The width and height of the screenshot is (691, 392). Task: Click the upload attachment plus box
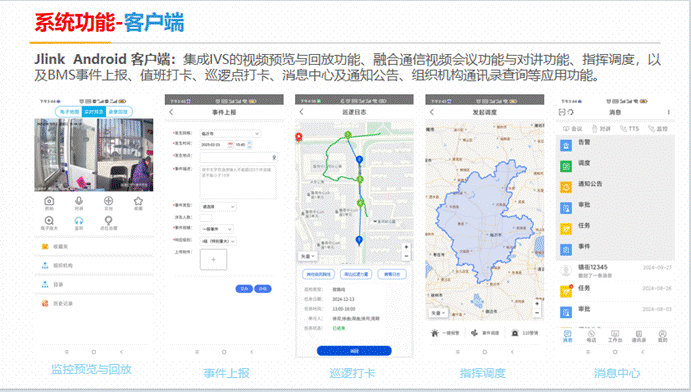coord(213,259)
